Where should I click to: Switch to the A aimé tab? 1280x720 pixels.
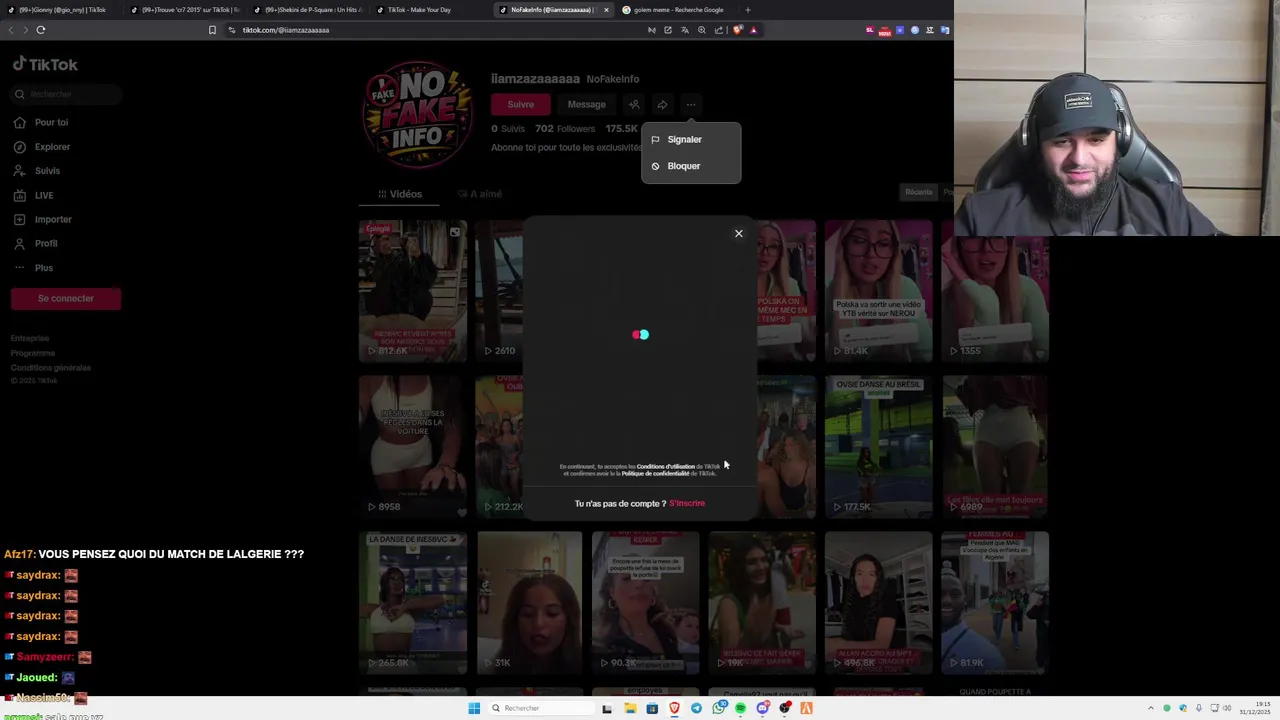click(x=480, y=194)
